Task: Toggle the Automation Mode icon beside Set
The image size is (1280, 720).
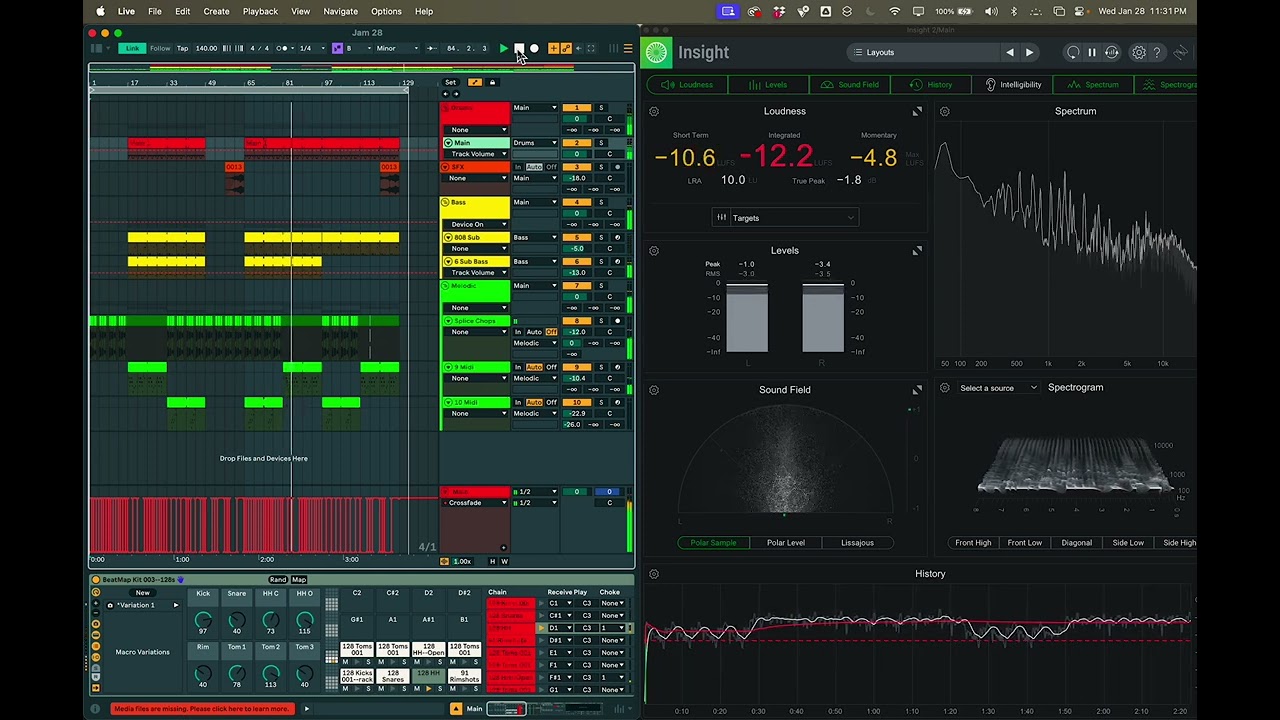Action: pyautogui.click(x=475, y=82)
